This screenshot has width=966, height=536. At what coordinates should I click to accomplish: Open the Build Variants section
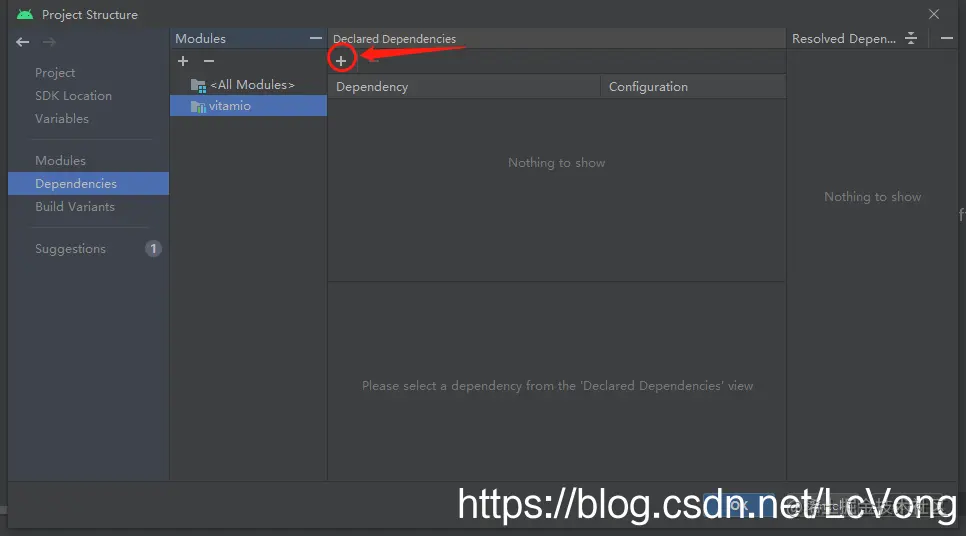click(x=75, y=206)
